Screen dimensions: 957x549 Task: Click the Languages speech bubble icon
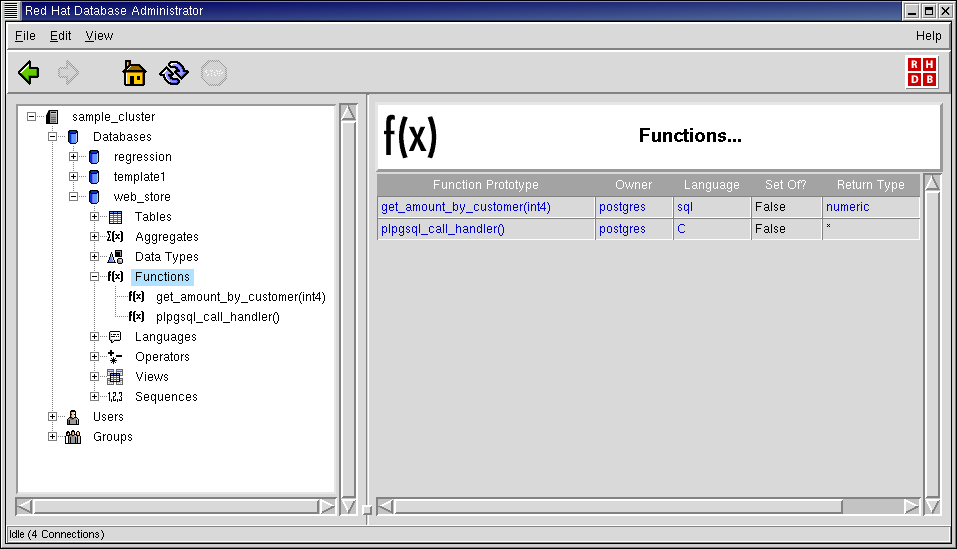coord(115,337)
